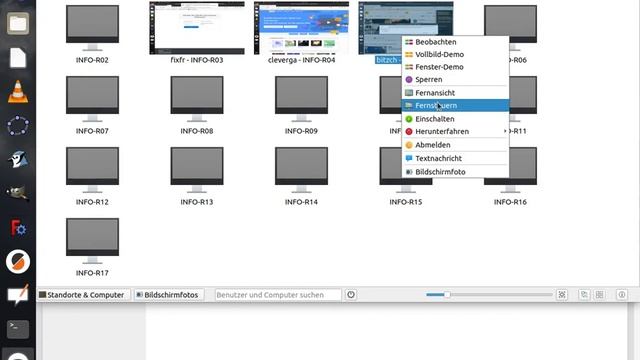
Task: Choose Abmelden from context menu
Action: click(x=456, y=145)
